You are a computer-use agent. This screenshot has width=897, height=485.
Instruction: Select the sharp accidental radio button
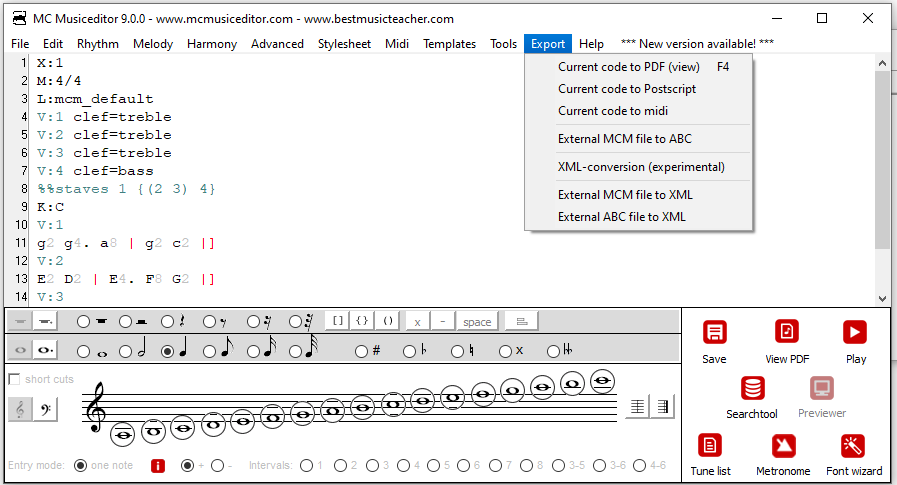tap(361, 351)
